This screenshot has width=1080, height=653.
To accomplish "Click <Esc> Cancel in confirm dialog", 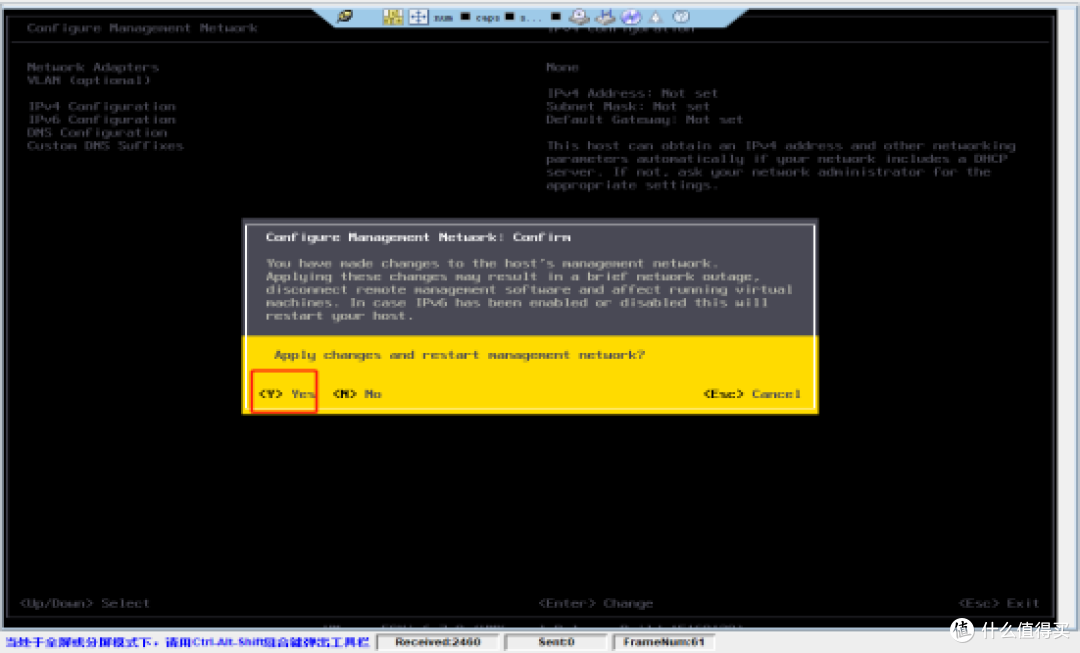I will [752, 393].
